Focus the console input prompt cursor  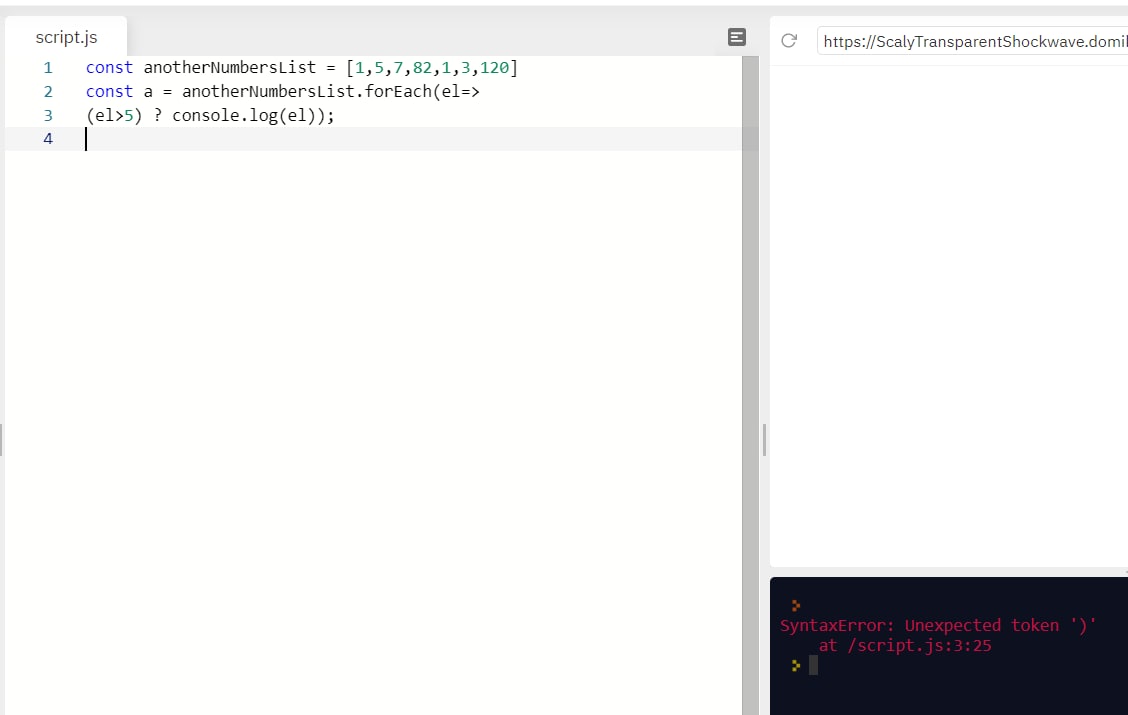click(814, 665)
